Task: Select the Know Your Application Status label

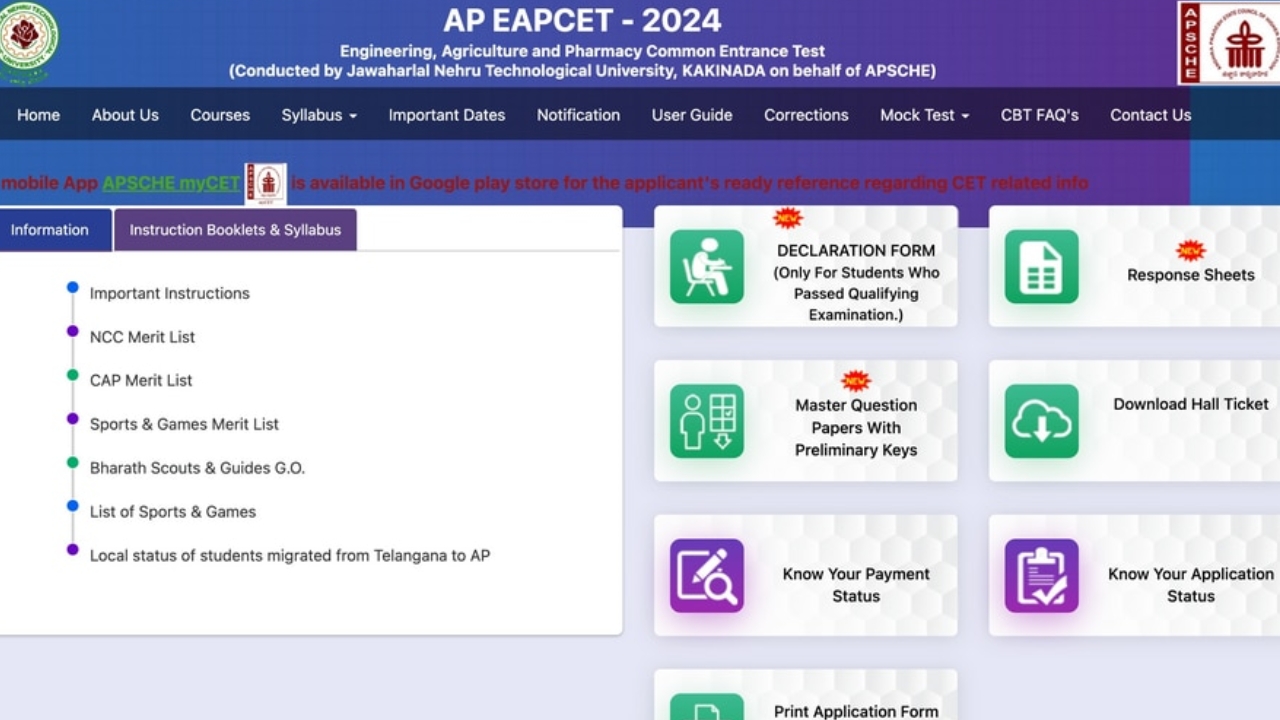Action: [1191, 585]
